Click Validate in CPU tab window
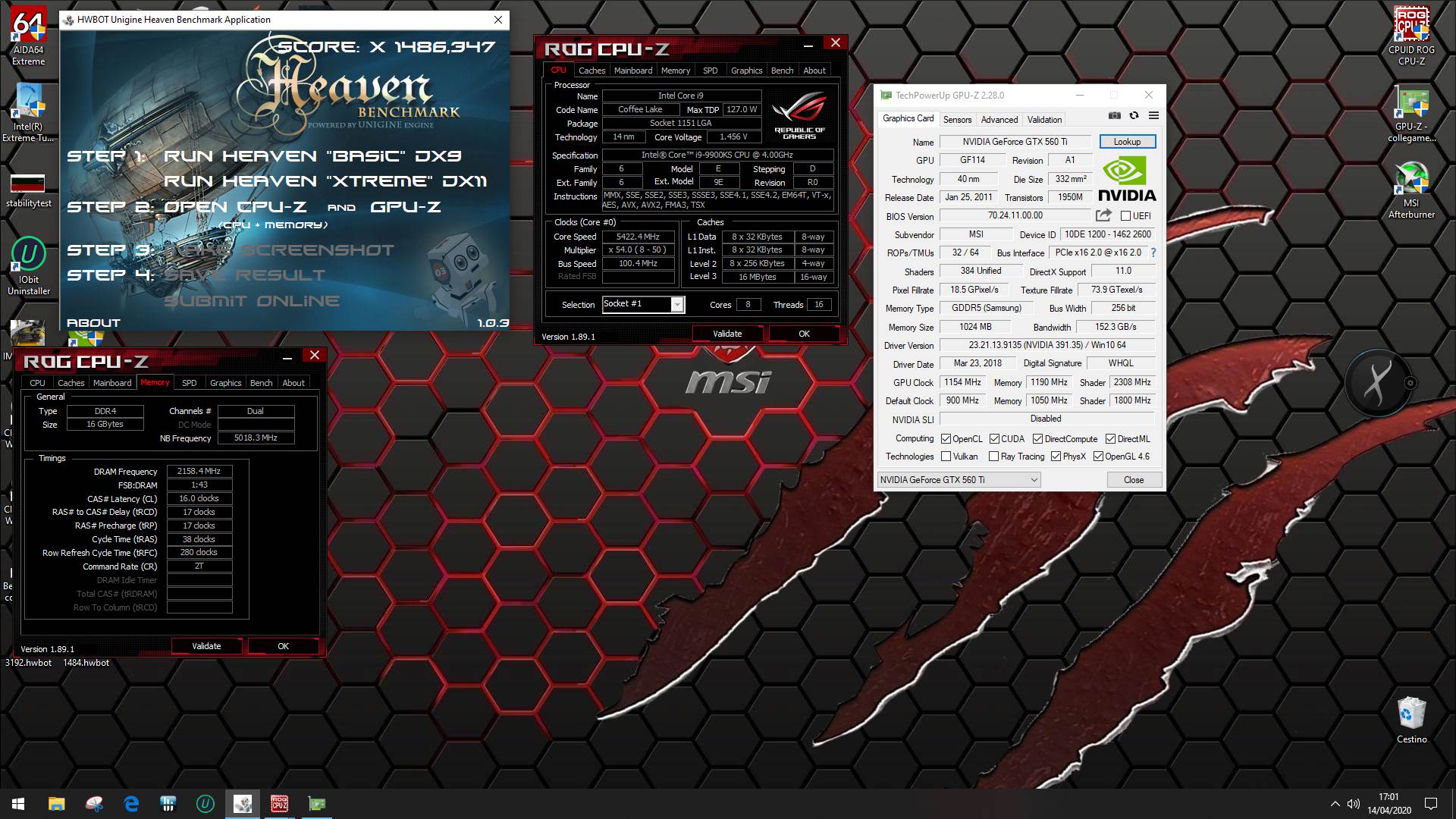 727,334
